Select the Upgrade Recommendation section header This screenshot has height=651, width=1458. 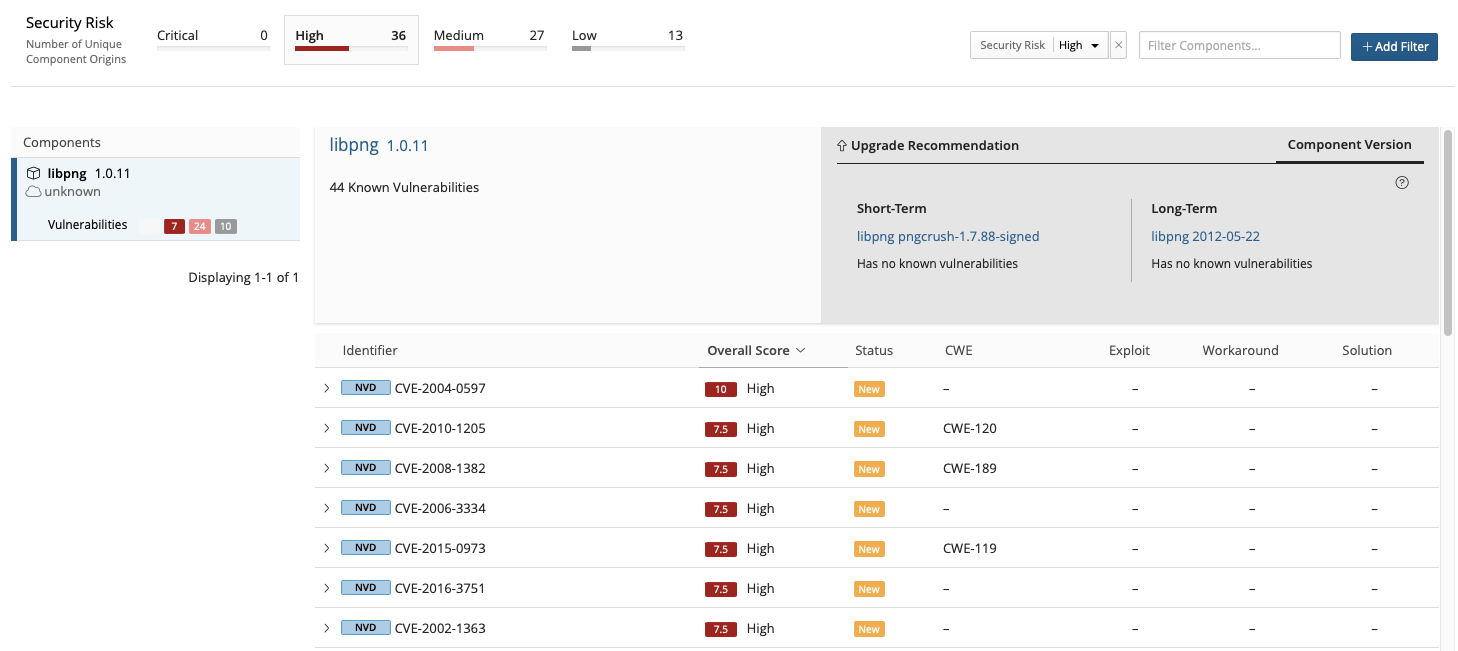pos(936,145)
